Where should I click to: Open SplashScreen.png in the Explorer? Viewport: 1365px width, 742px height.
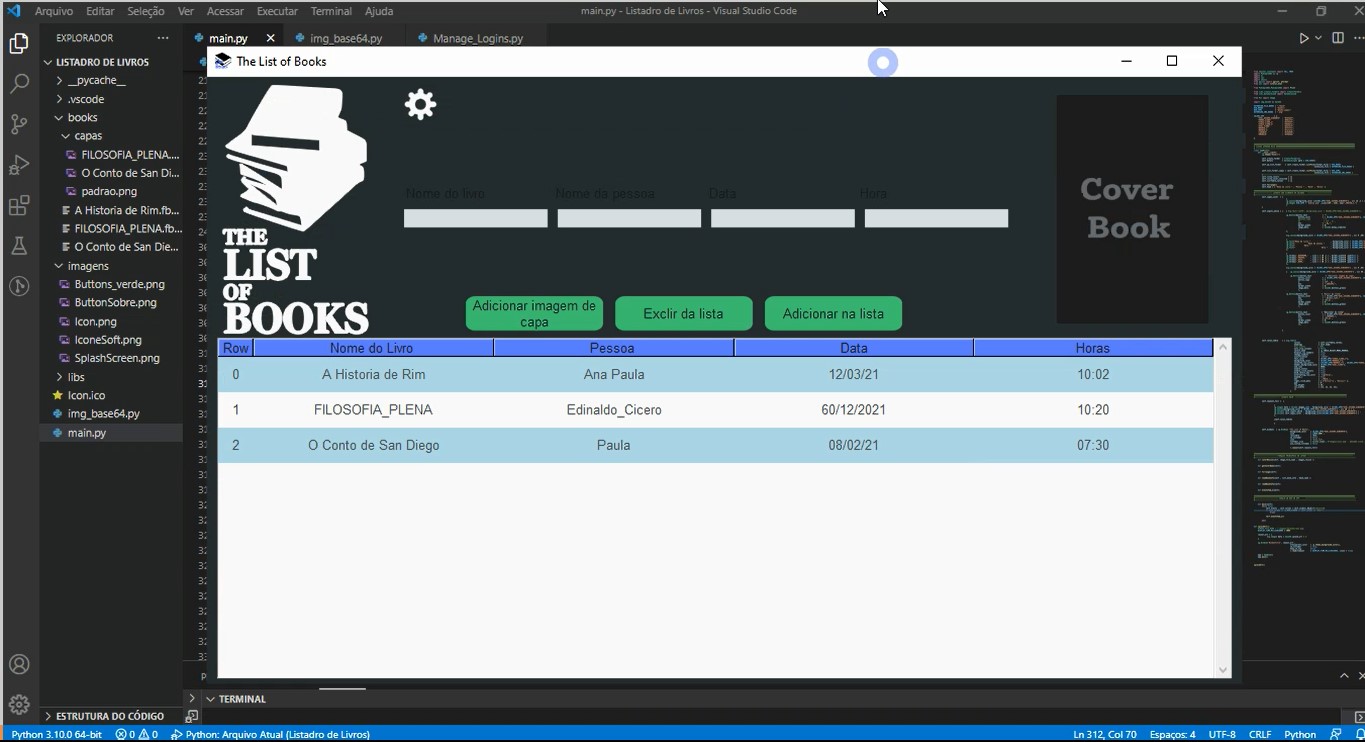[x=117, y=358]
